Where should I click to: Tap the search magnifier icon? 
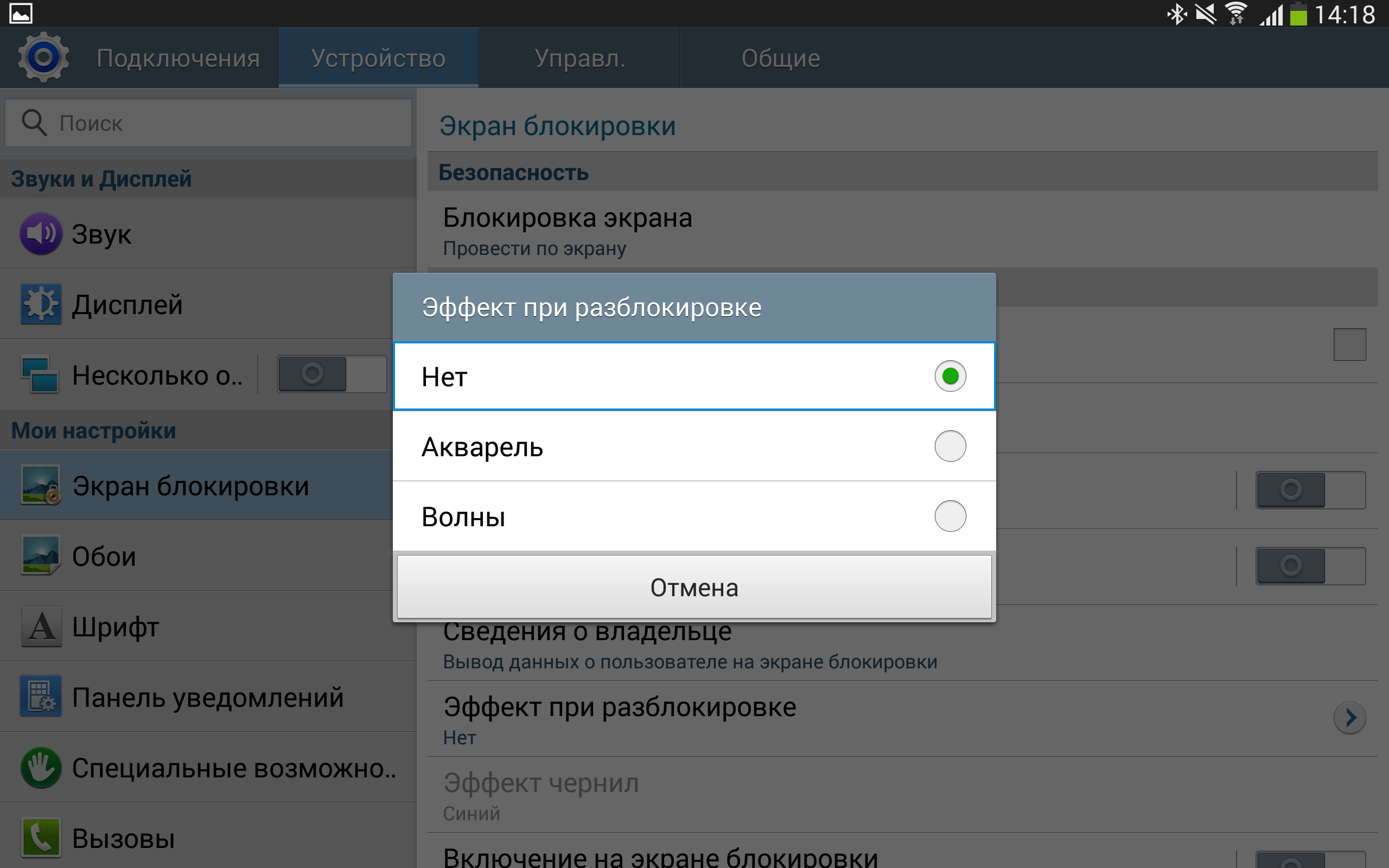coord(34,122)
